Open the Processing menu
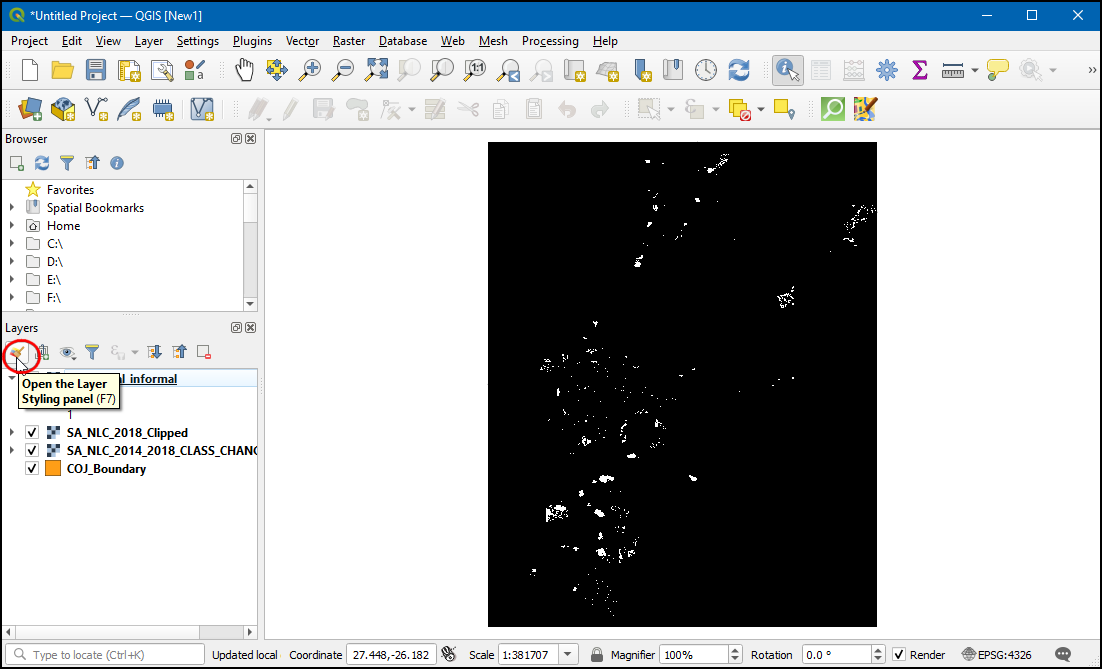 [x=549, y=41]
